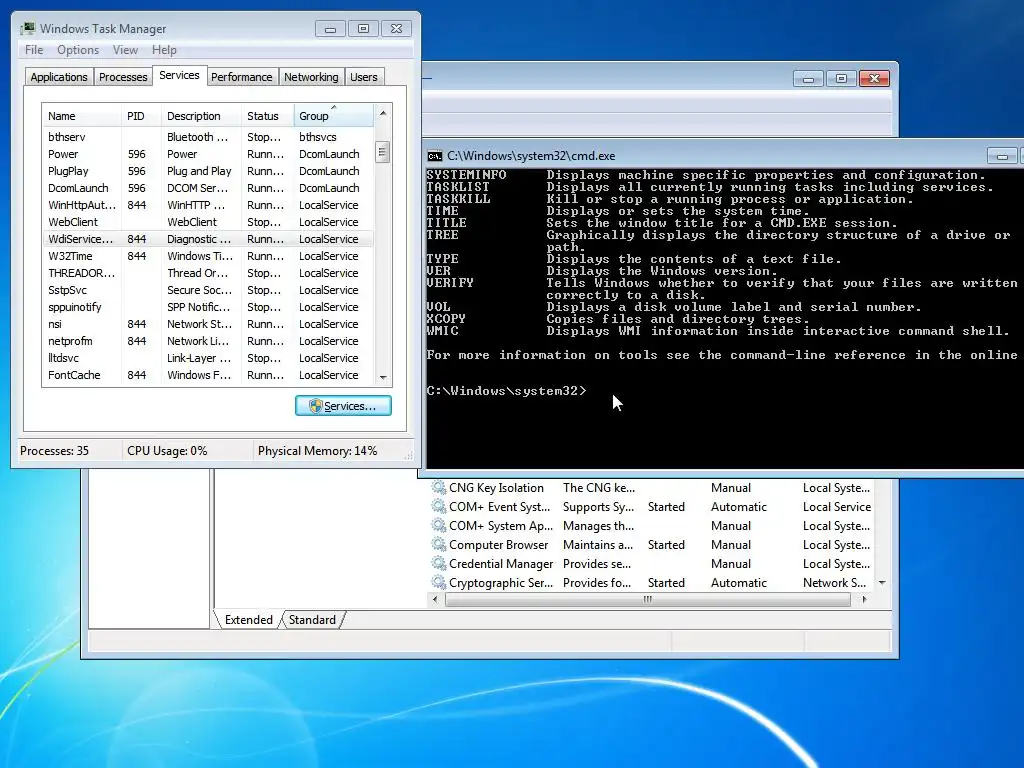Click the C:\Windows\system32> command prompt line
Image resolution: width=1024 pixels, height=768 pixels.
pyautogui.click(x=506, y=391)
